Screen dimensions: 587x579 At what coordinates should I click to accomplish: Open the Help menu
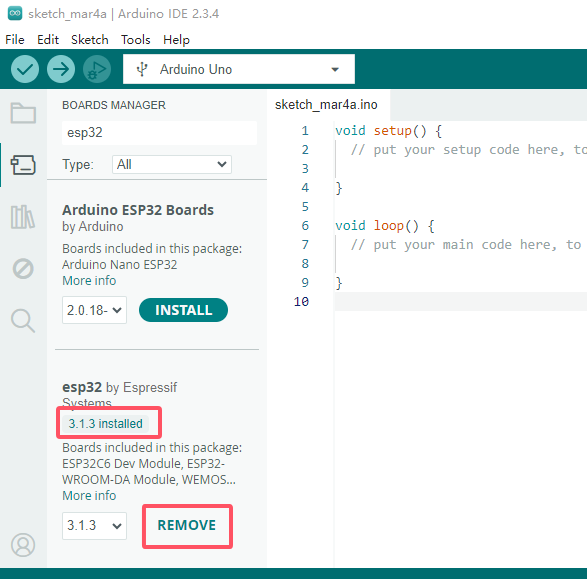176,40
